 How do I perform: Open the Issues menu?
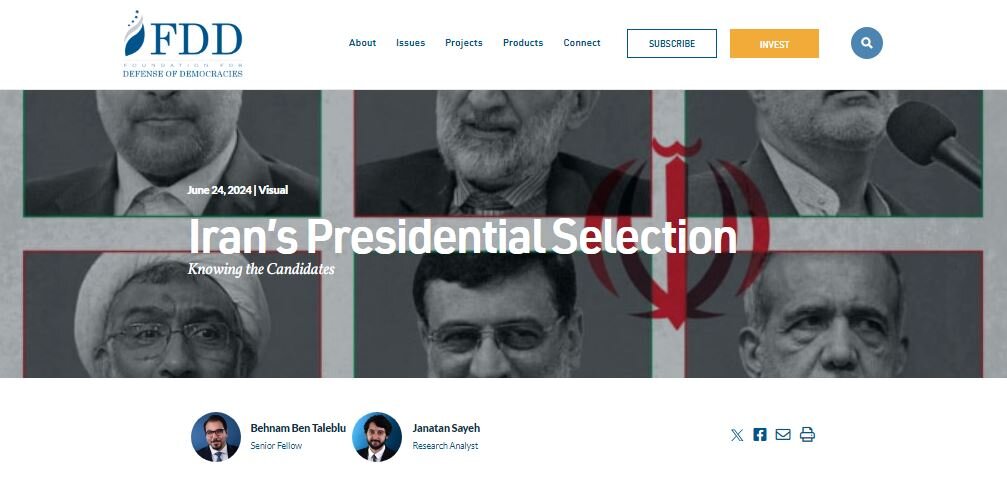click(410, 43)
